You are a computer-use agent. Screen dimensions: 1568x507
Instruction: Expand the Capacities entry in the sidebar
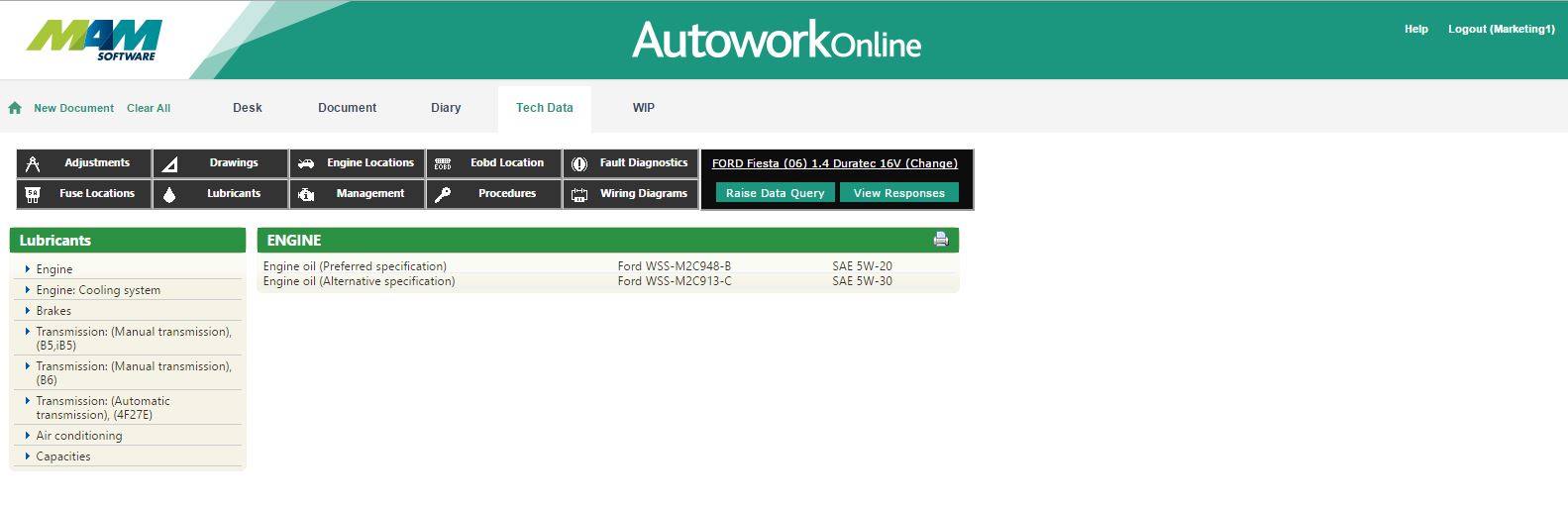tap(63, 456)
